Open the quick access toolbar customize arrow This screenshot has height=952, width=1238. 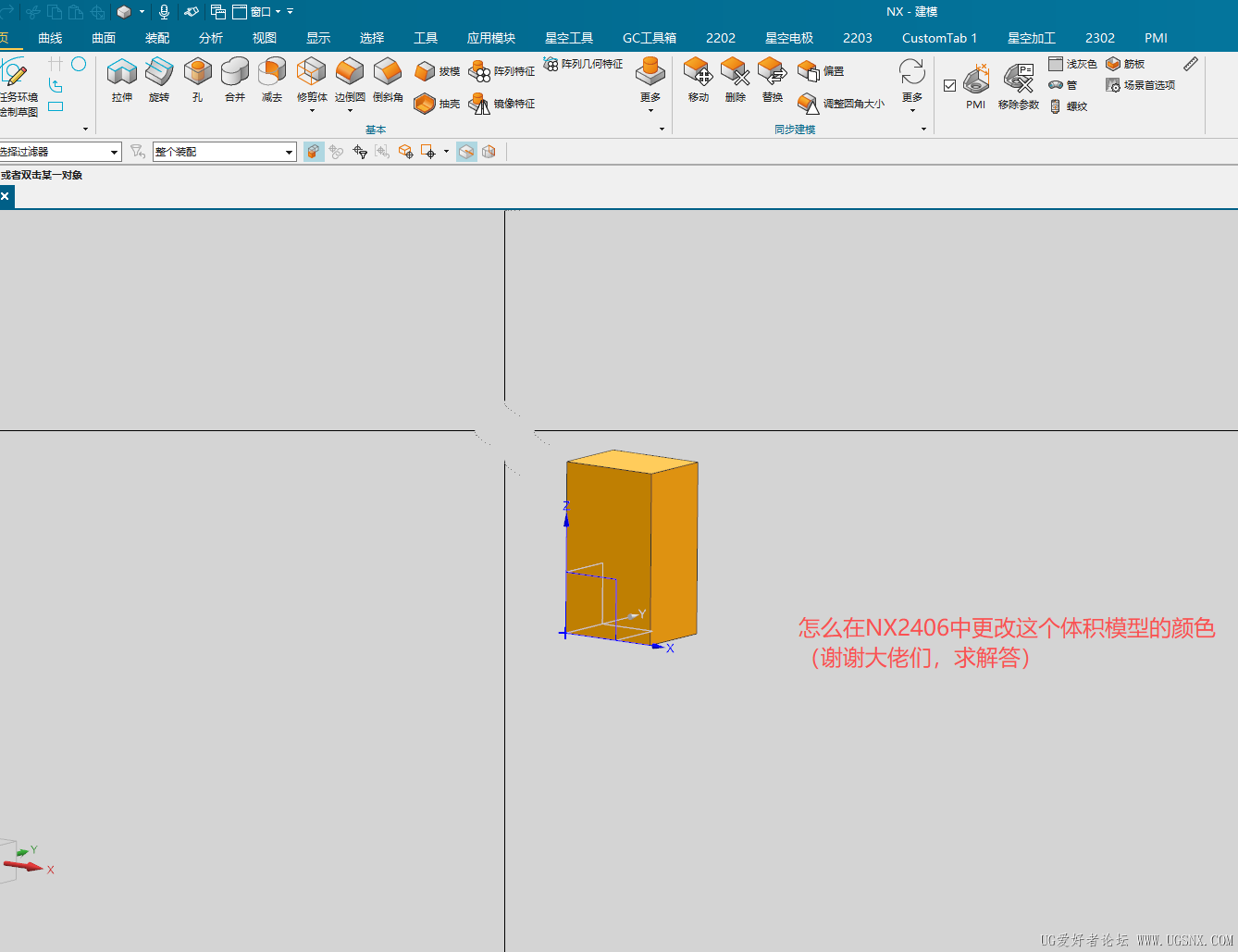tap(291, 12)
